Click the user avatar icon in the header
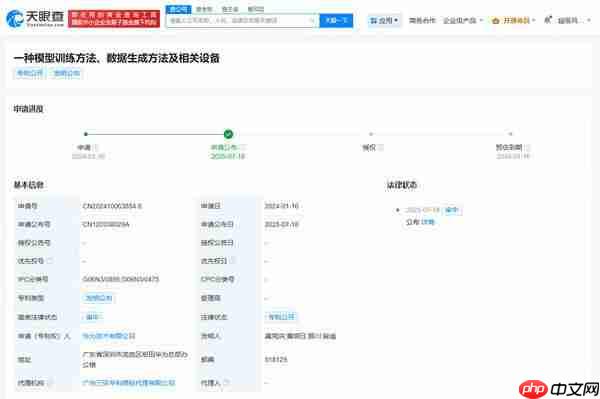Screen dimensions: 600x399 [x=548, y=20]
